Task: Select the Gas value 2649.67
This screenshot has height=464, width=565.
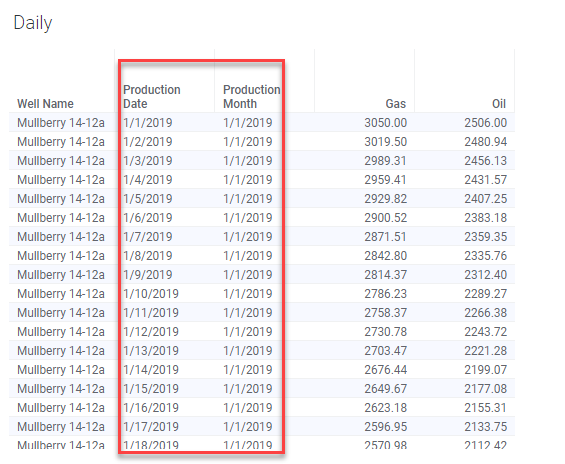Action: (x=386, y=389)
